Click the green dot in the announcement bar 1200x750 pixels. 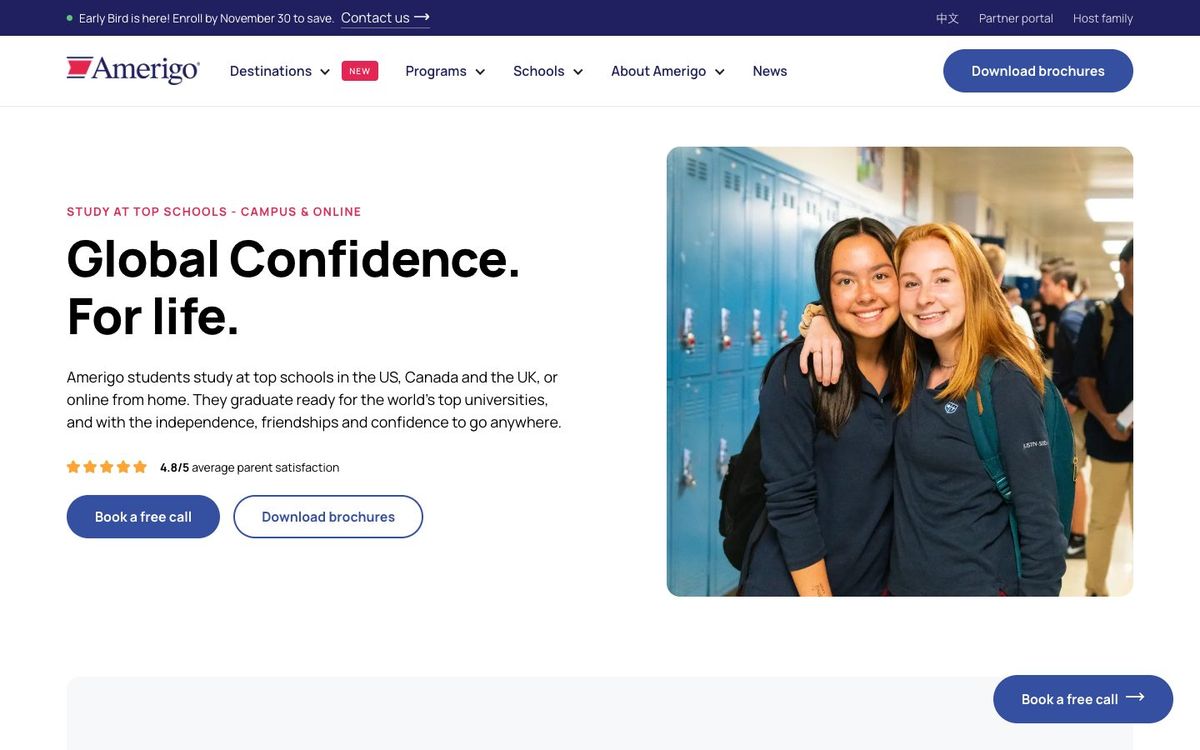tap(69, 18)
